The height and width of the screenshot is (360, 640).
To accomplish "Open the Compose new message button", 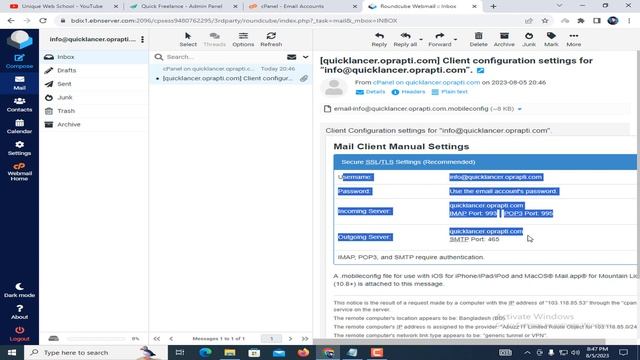I will (19, 61).
